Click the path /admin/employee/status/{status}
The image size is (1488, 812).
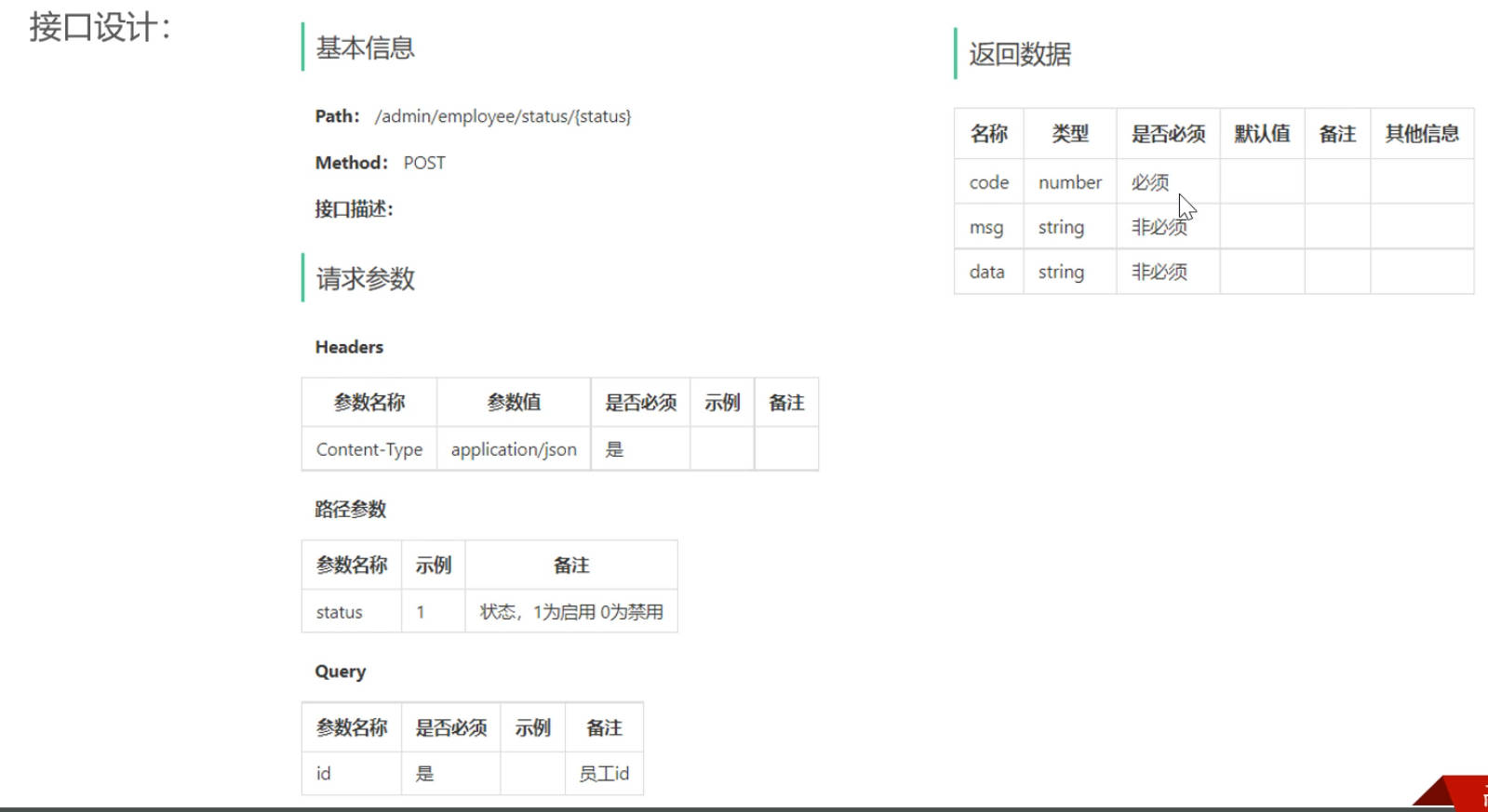pyautogui.click(x=503, y=116)
